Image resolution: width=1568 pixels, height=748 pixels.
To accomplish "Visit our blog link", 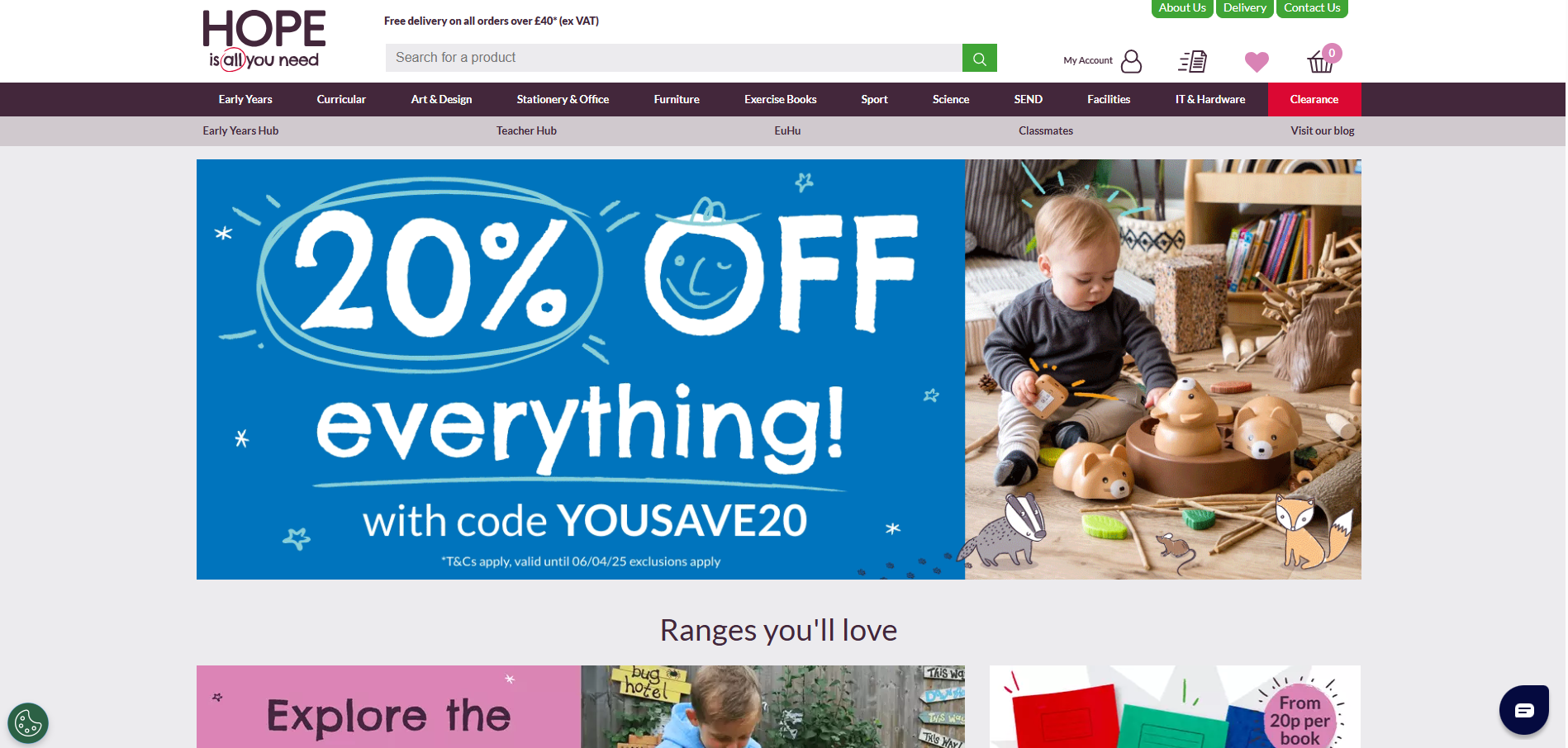I will tap(1323, 130).
